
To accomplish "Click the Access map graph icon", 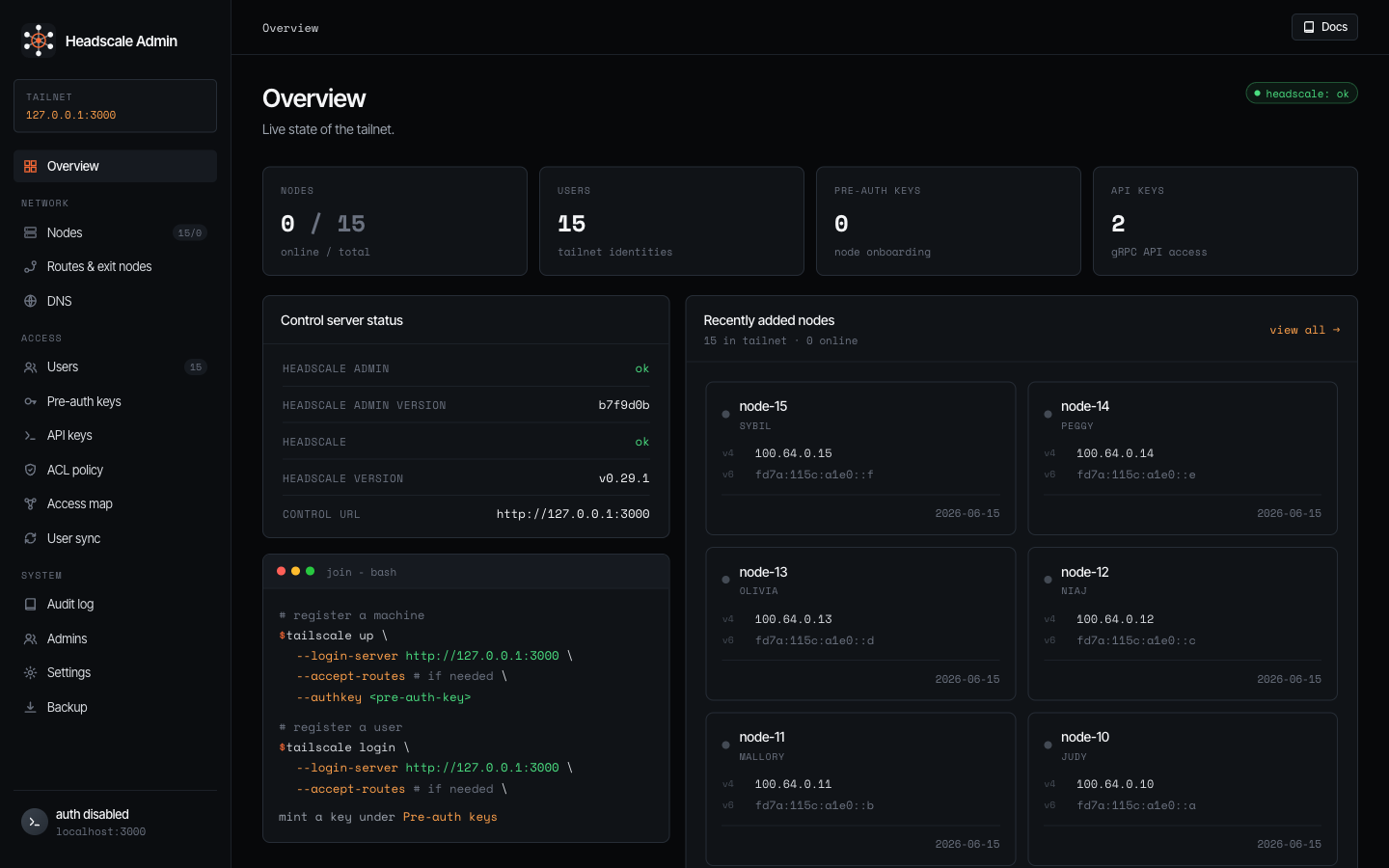I will point(30,504).
